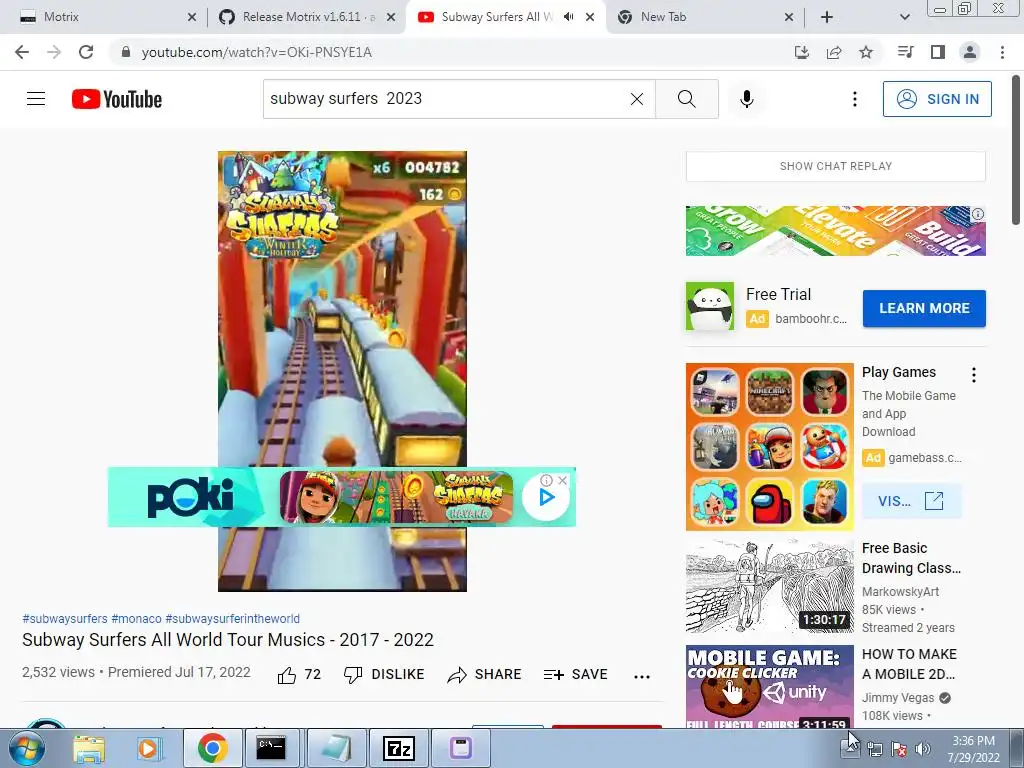The width and height of the screenshot is (1024, 768).
Task: Click the page vertical scrollbar
Action: click(x=1016, y=150)
